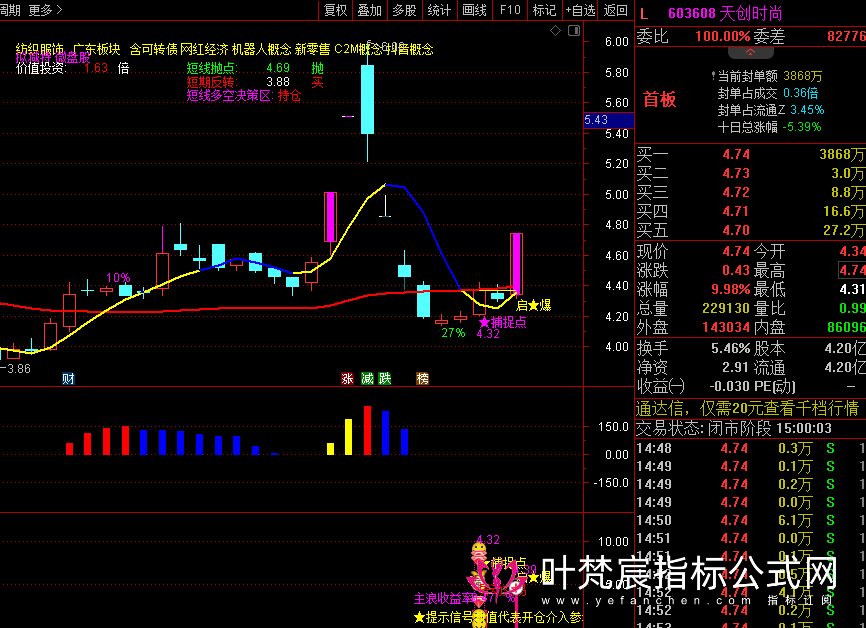Click the red L marker beside stock code
866x628 pixels.
click(644, 13)
